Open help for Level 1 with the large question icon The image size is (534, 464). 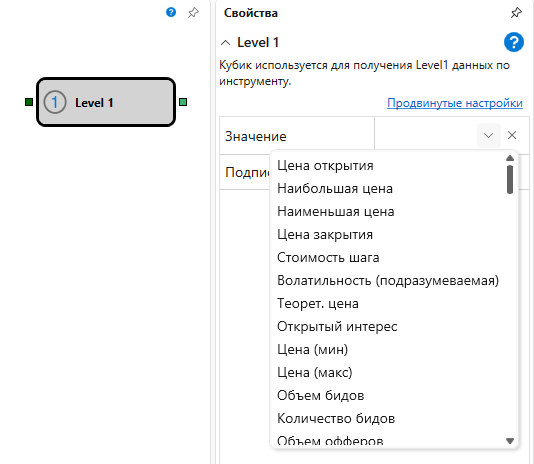pyautogui.click(x=514, y=42)
